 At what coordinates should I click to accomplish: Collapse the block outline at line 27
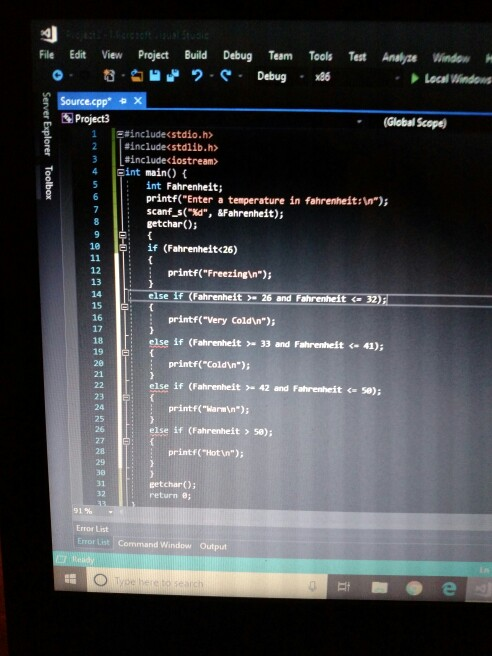click(x=126, y=441)
